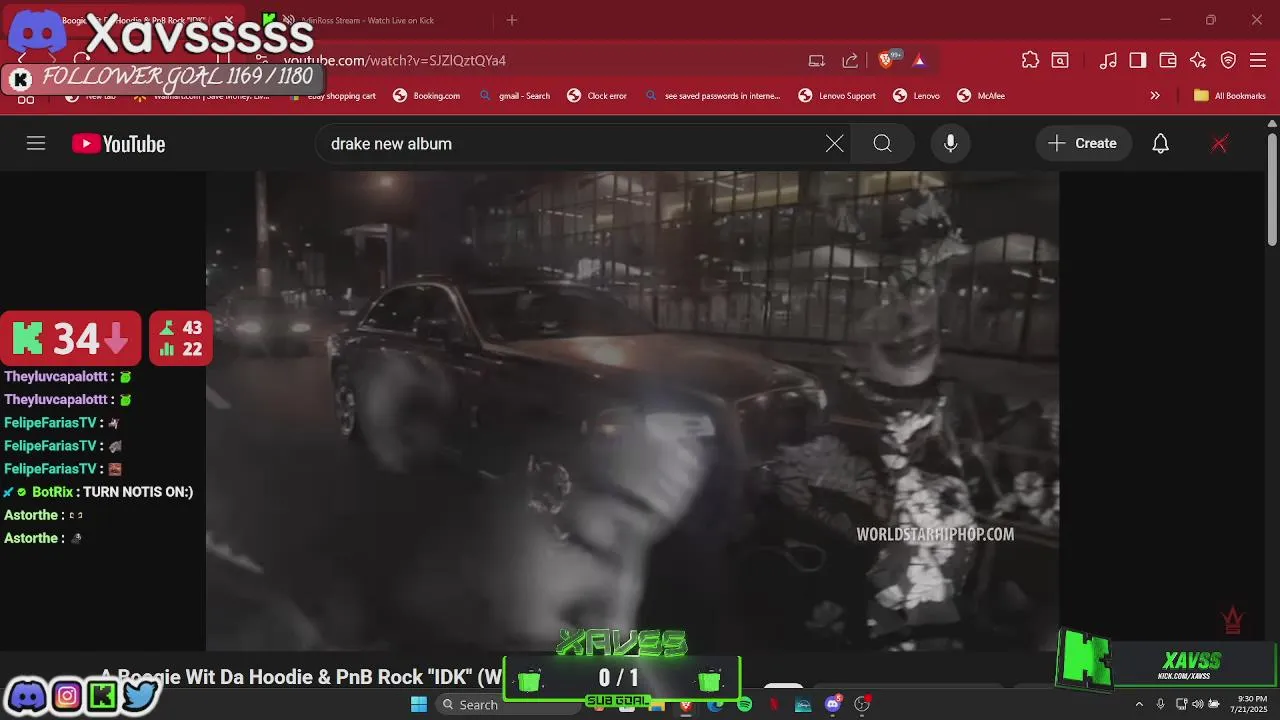The image size is (1280, 720).
Task: Open the Lenovo bookmark
Action: click(916, 96)
